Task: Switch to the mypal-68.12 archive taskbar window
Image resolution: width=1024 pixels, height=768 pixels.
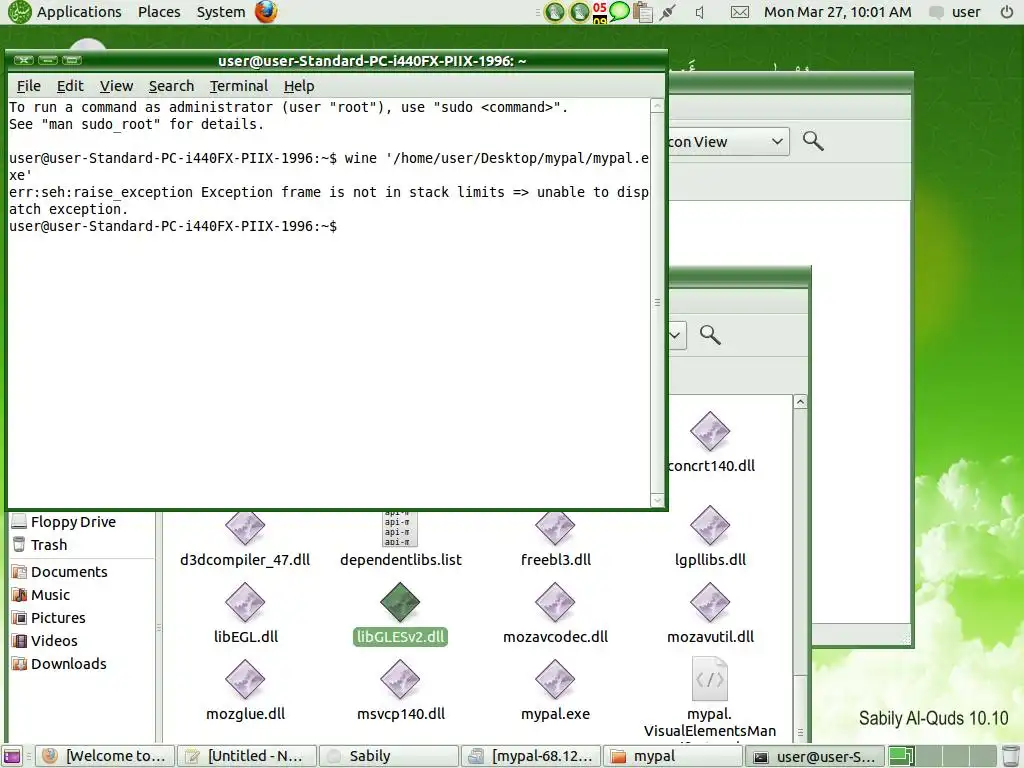Action: click(x=531, y=756)
